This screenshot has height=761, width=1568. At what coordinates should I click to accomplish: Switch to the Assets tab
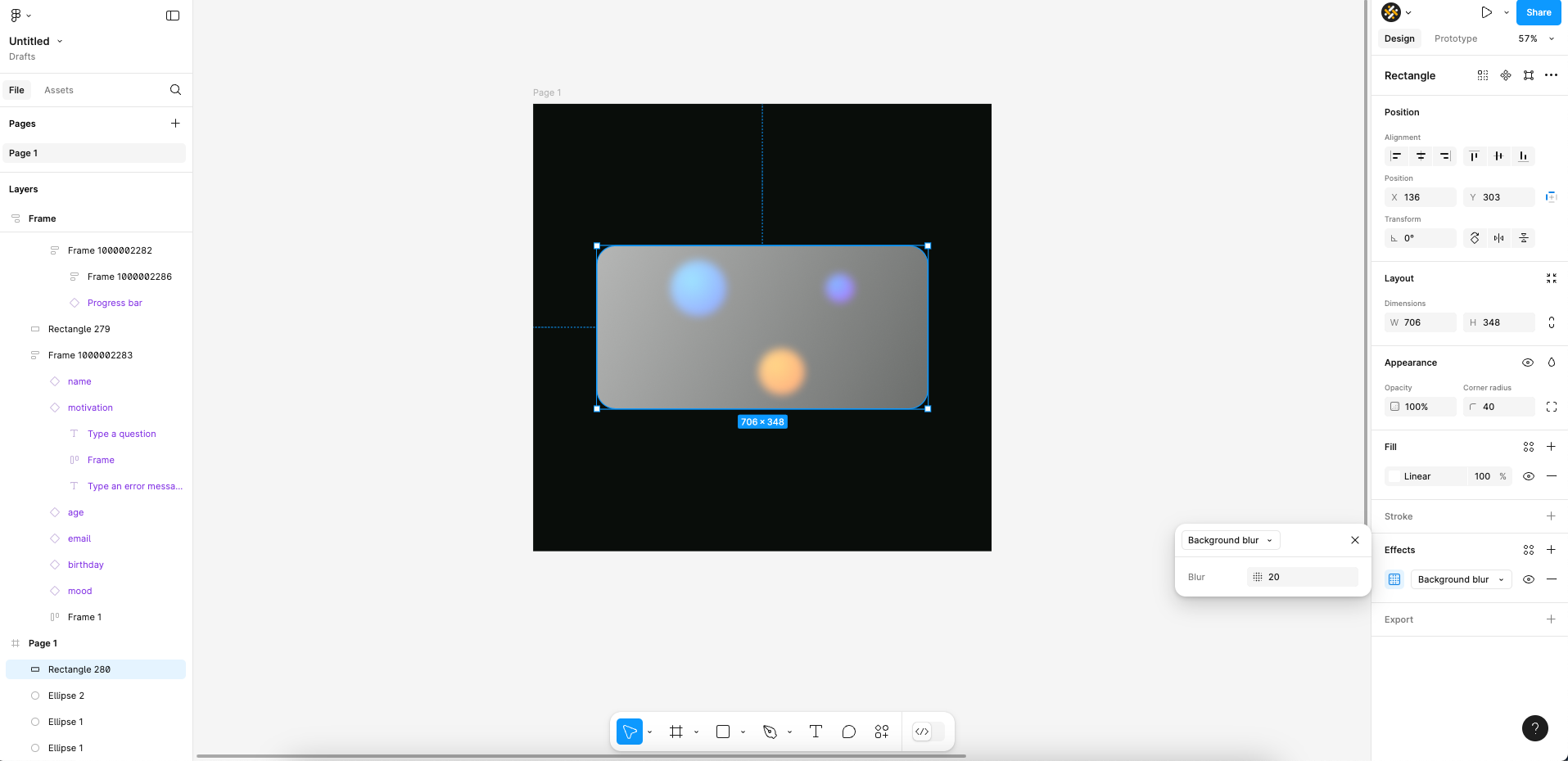pyautogui.click(x=59, y=90)
